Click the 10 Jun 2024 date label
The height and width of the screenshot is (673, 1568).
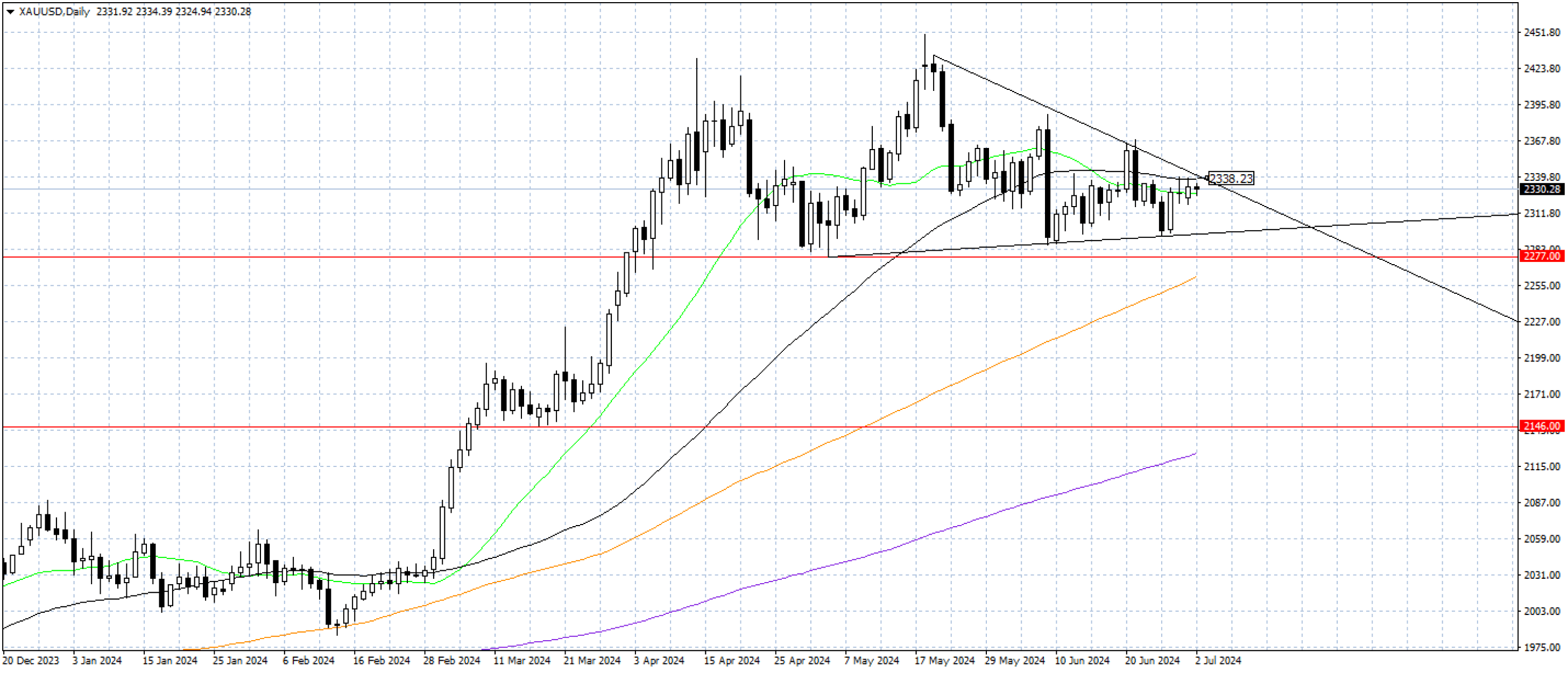(1082, 660)
